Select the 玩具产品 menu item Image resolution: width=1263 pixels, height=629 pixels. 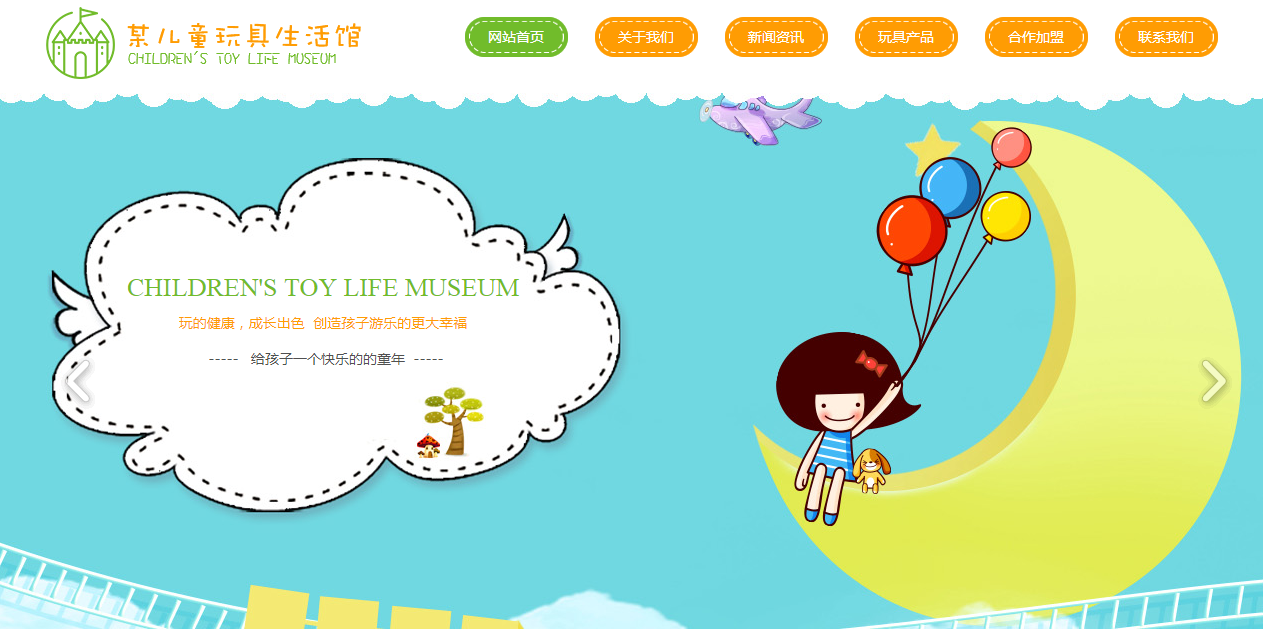pos(906,38)
